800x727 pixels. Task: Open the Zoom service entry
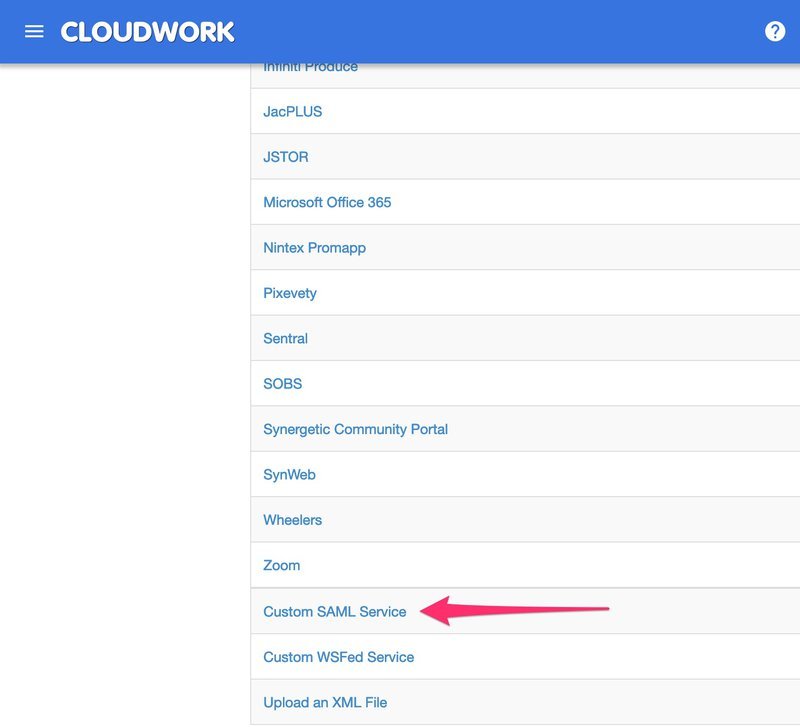279,565
